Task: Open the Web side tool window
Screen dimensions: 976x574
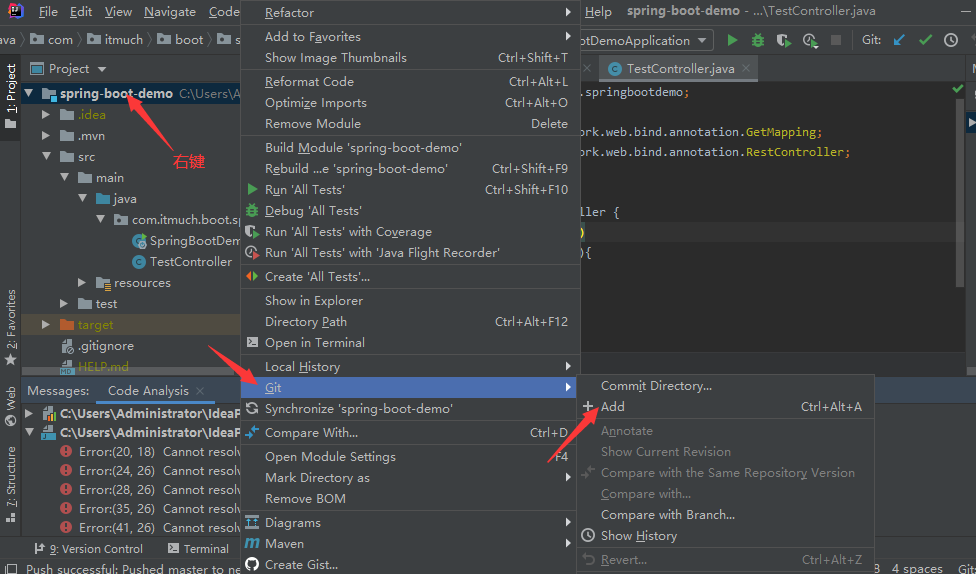Action: click(x=11, y=406)
